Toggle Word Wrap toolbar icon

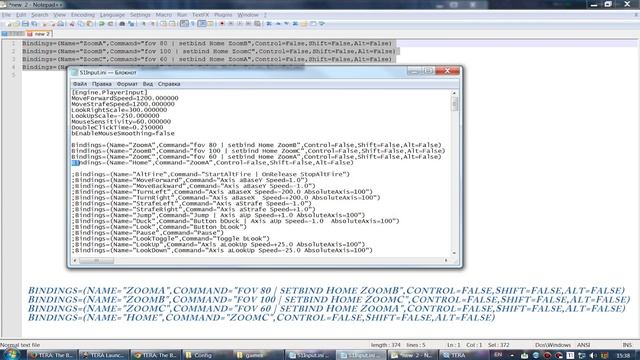point(184,24)
